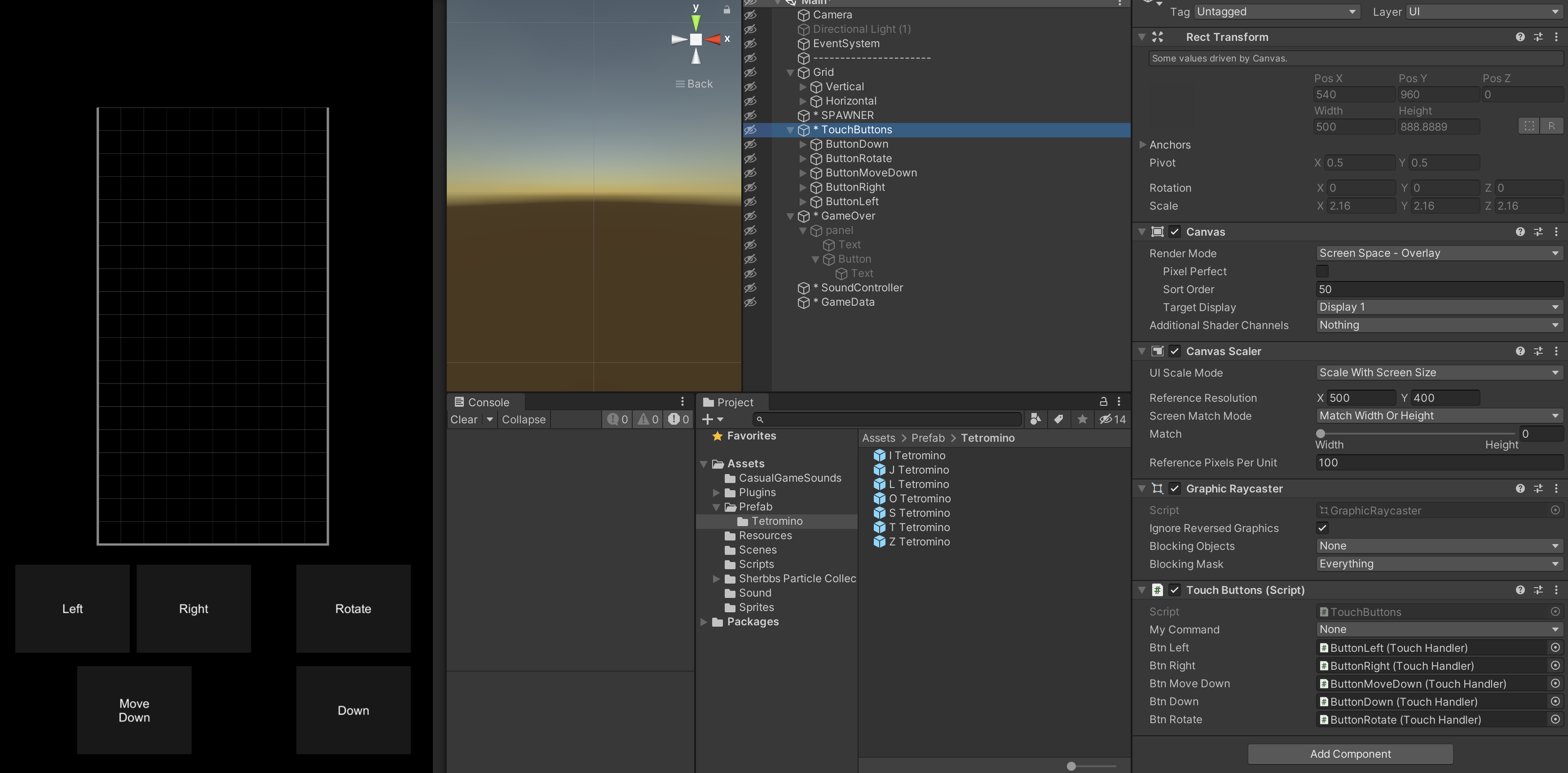1568x773 pixels.
Task: Click search by type icon in Project
Action: coord(1035,419)
